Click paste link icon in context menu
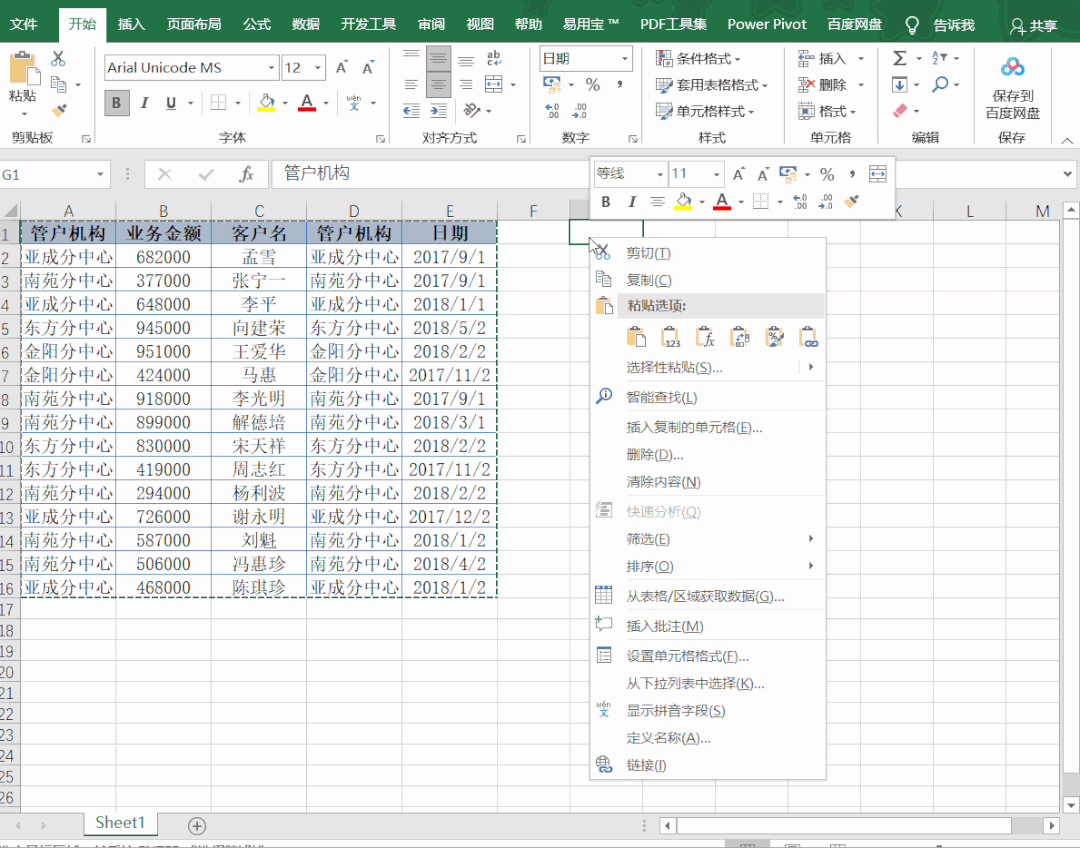Viewport: 1080px width, 848px height. coord(809,337)
